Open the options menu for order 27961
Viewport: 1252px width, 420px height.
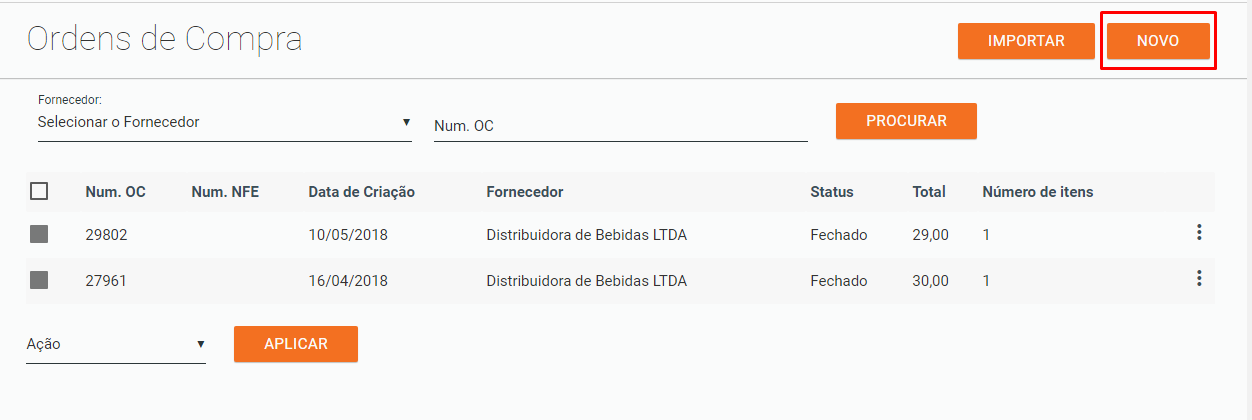(1199, 279)
